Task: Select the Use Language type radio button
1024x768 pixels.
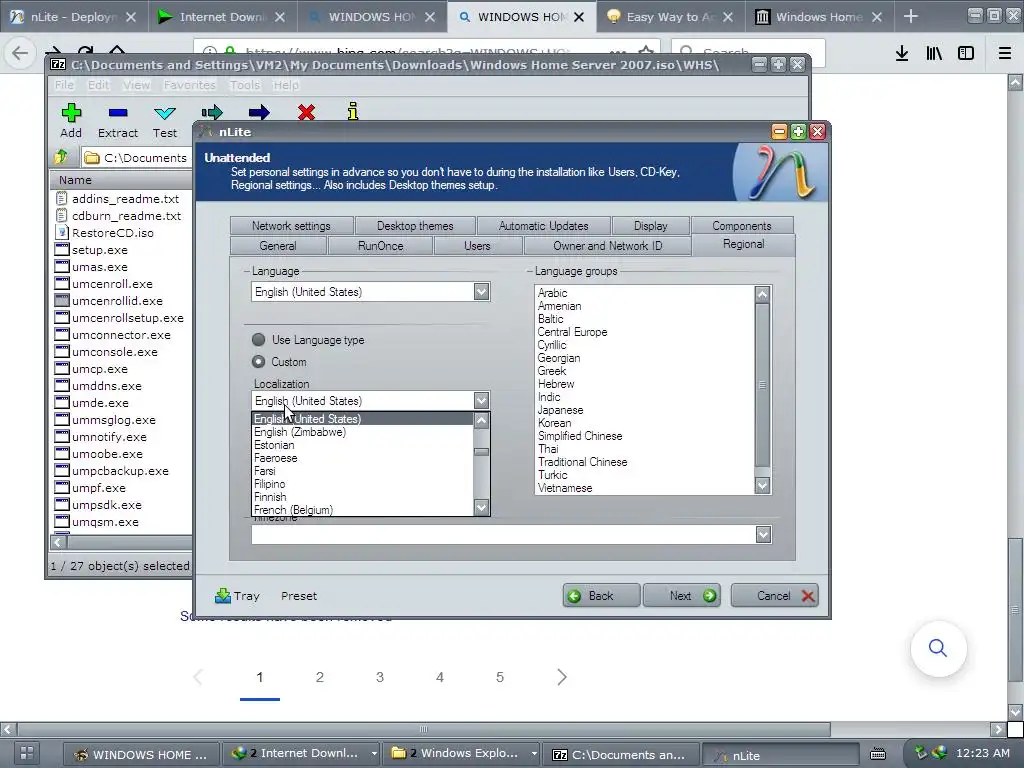Action: [x=259, y=340]
